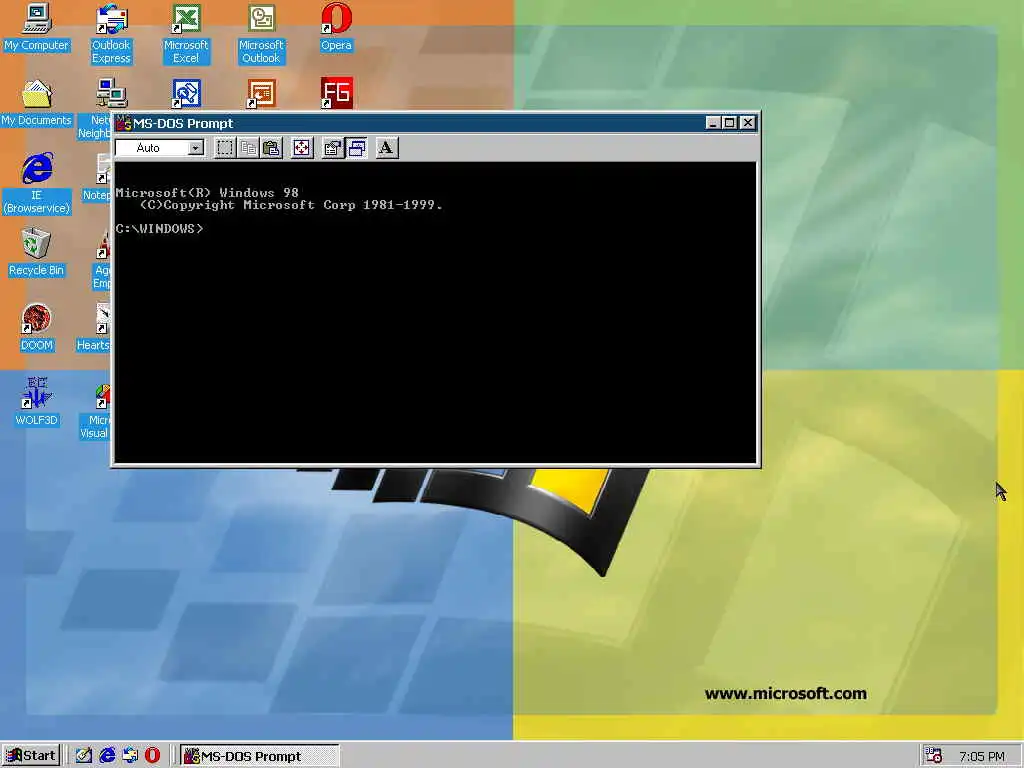Image resolution: width=1024 pixels, height=768 pixels.
Task: Select the red FG desktop shortcut
Action: click(x=337, y=93)
